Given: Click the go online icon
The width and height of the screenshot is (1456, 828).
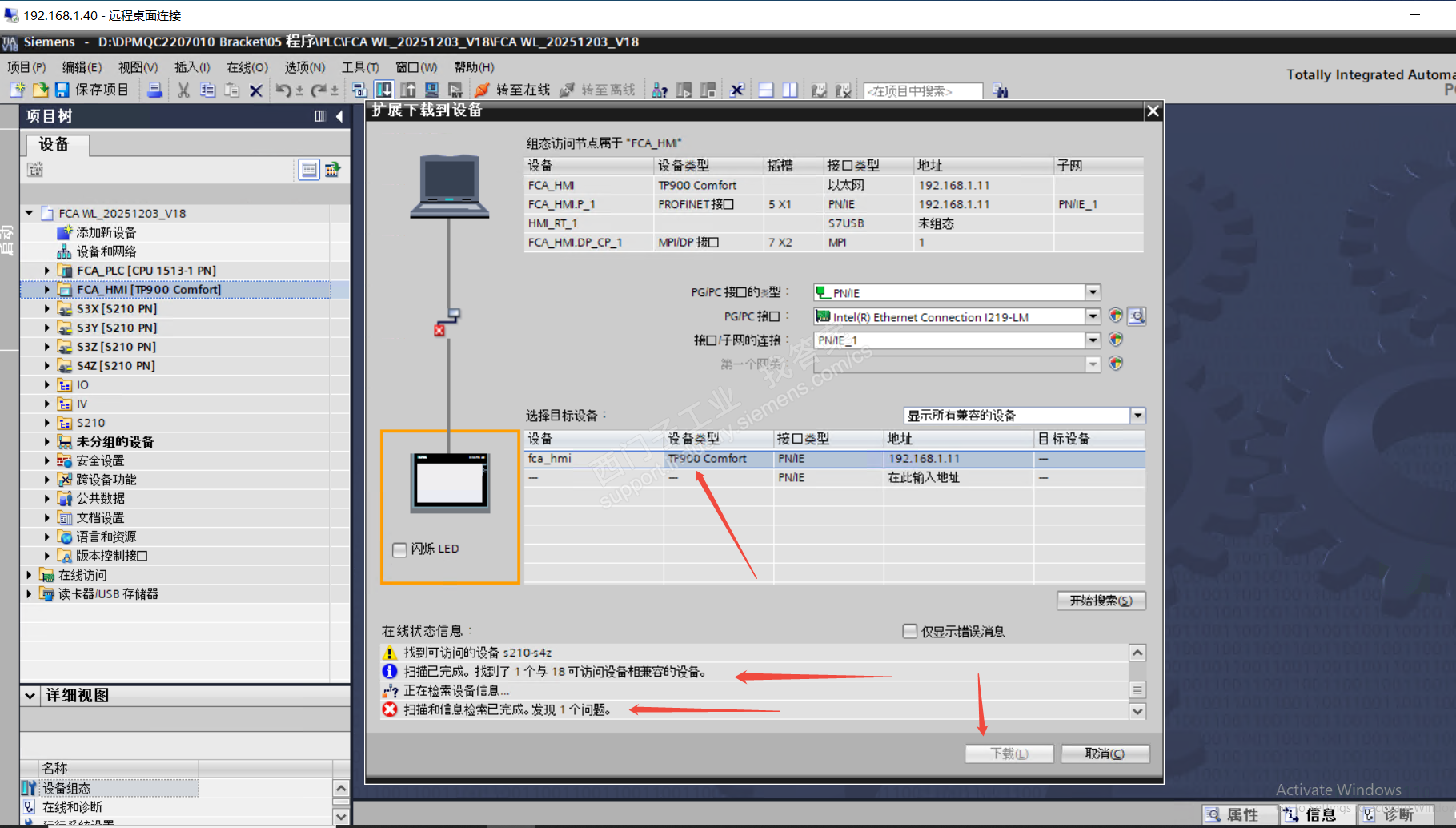Looking at the screenshot, I should pyautogui.click(x=482, y=90).
